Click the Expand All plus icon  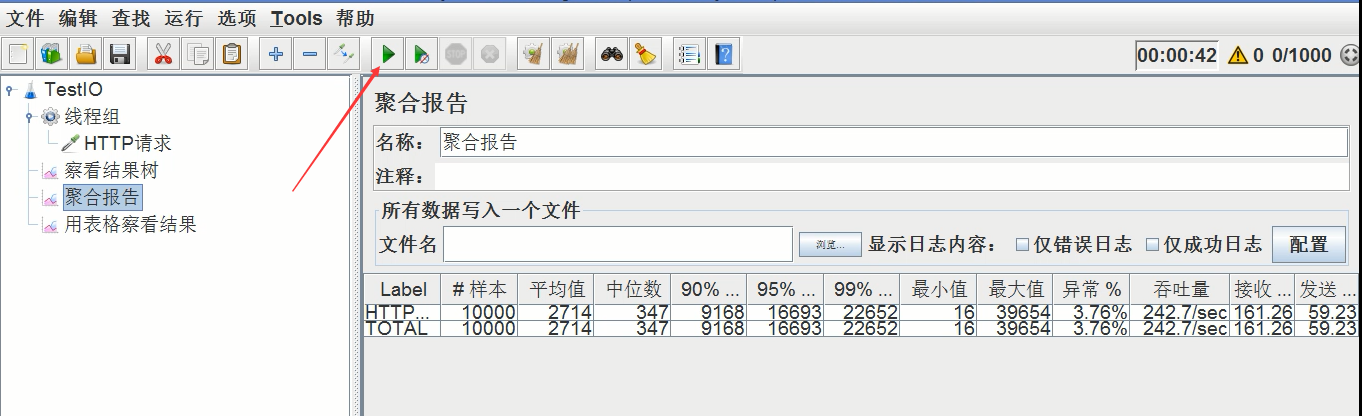(276, 54)
